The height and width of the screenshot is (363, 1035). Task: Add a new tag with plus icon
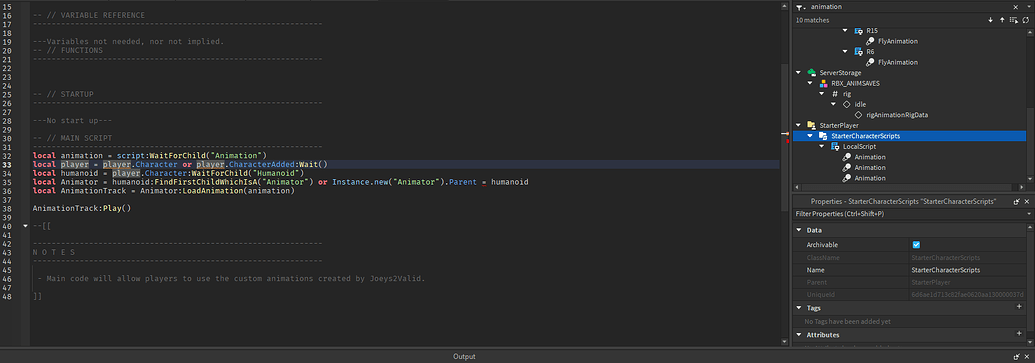tap(1018, 308)
